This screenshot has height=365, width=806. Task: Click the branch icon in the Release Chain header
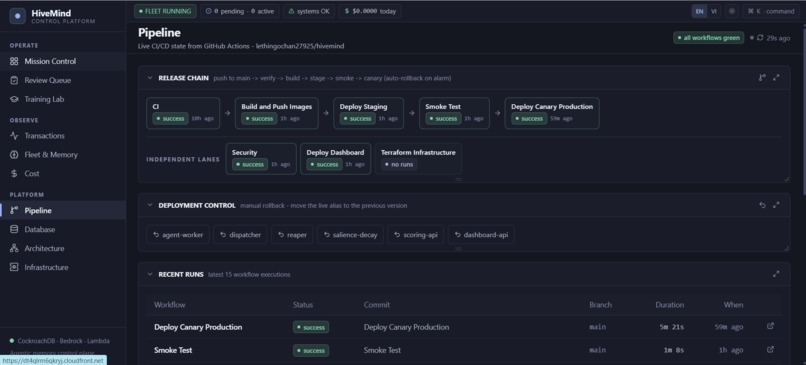point(762,78)
